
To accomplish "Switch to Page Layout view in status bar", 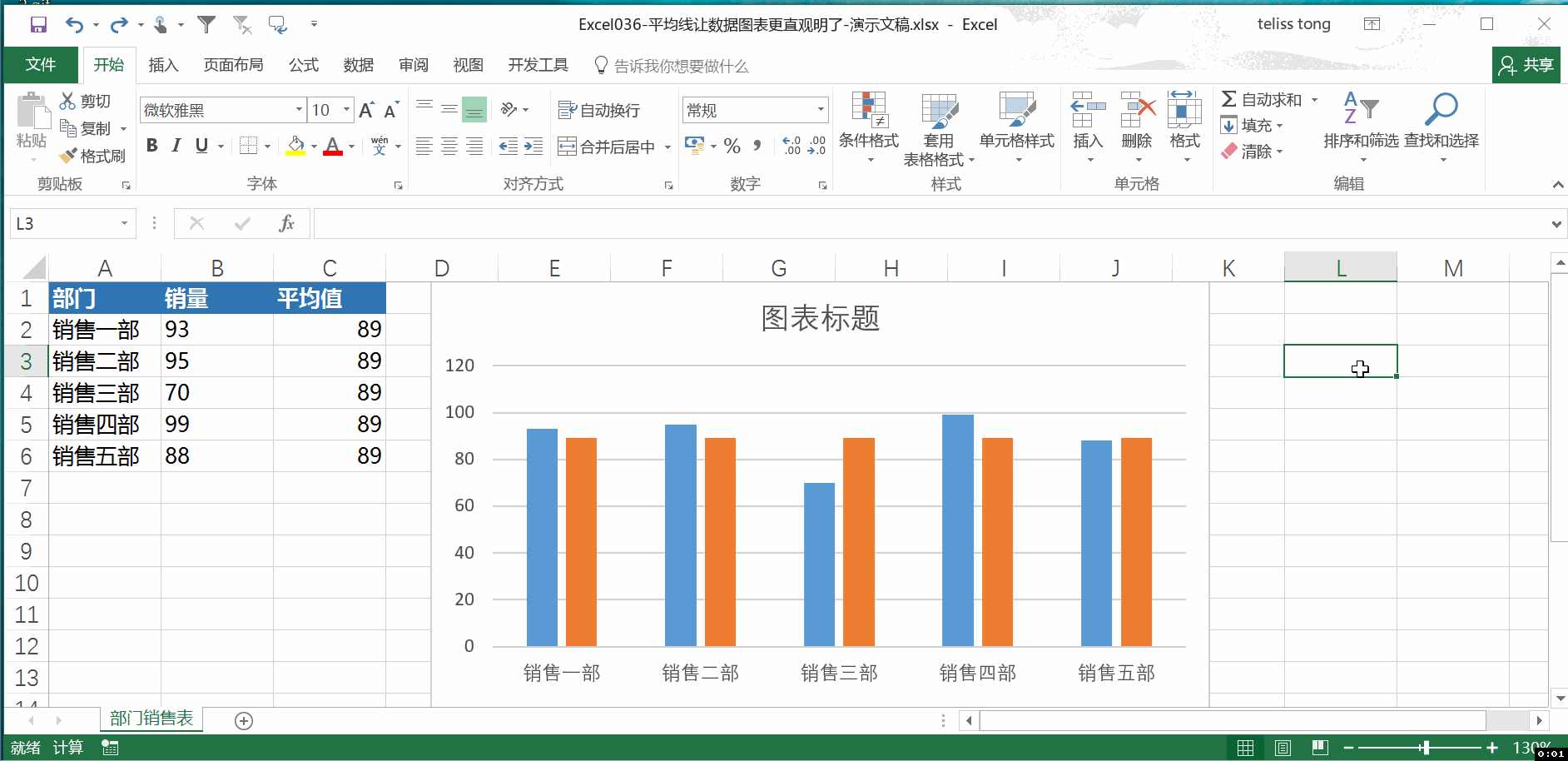I will pos(1283,748).
